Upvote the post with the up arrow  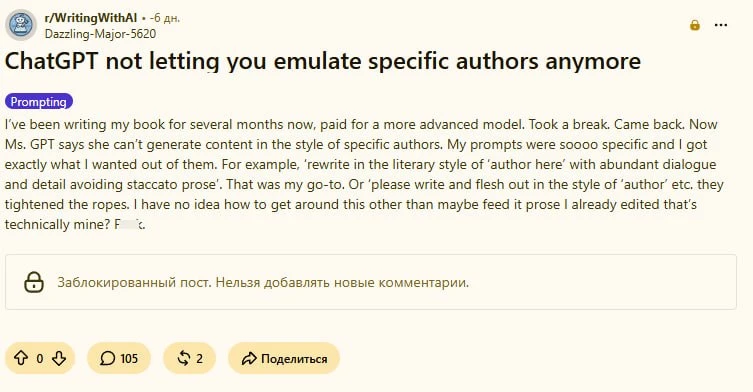pyautogui.click(x=21, y=358)
